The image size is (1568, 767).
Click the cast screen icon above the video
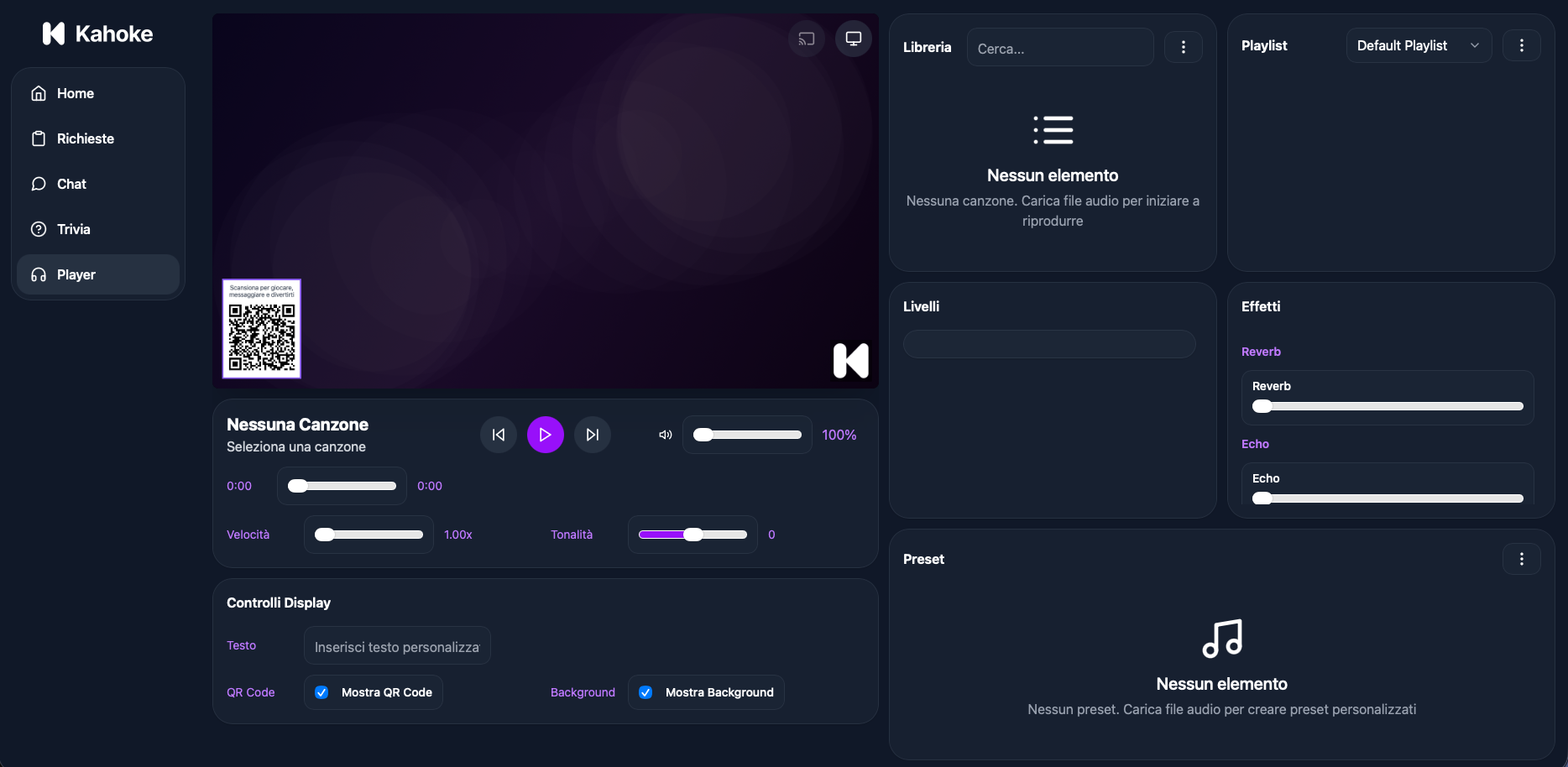pos(806,38)
